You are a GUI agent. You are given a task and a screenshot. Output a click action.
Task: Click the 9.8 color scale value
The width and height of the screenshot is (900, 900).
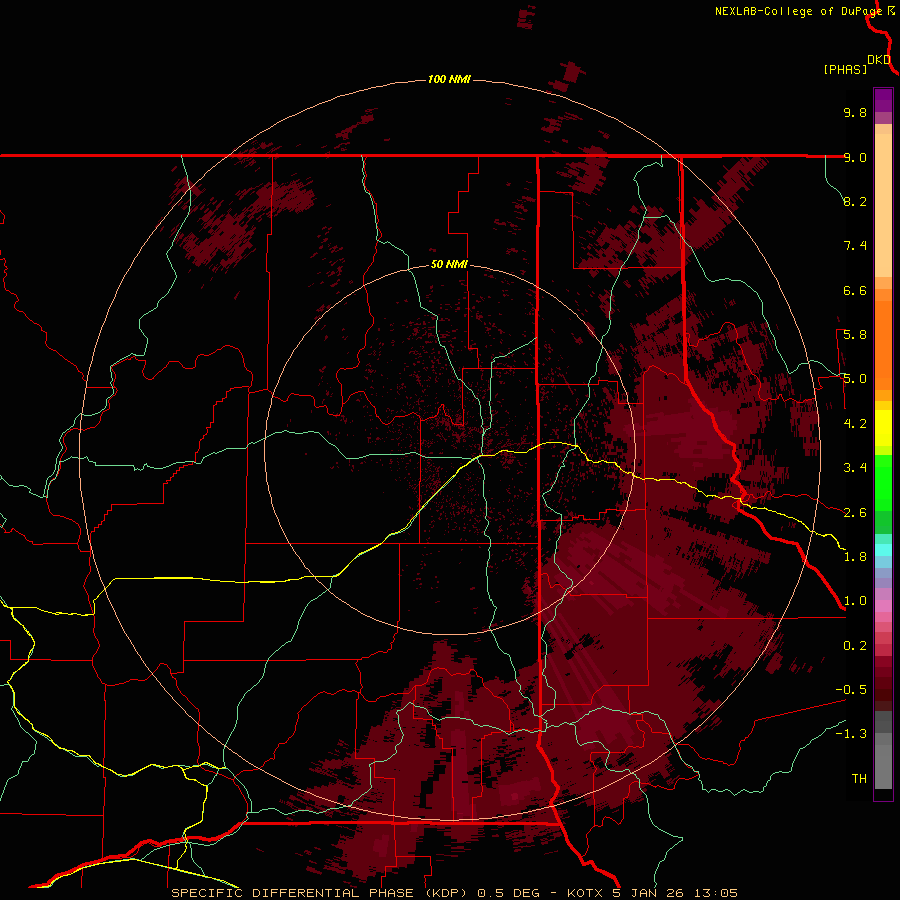coord(855,112)
